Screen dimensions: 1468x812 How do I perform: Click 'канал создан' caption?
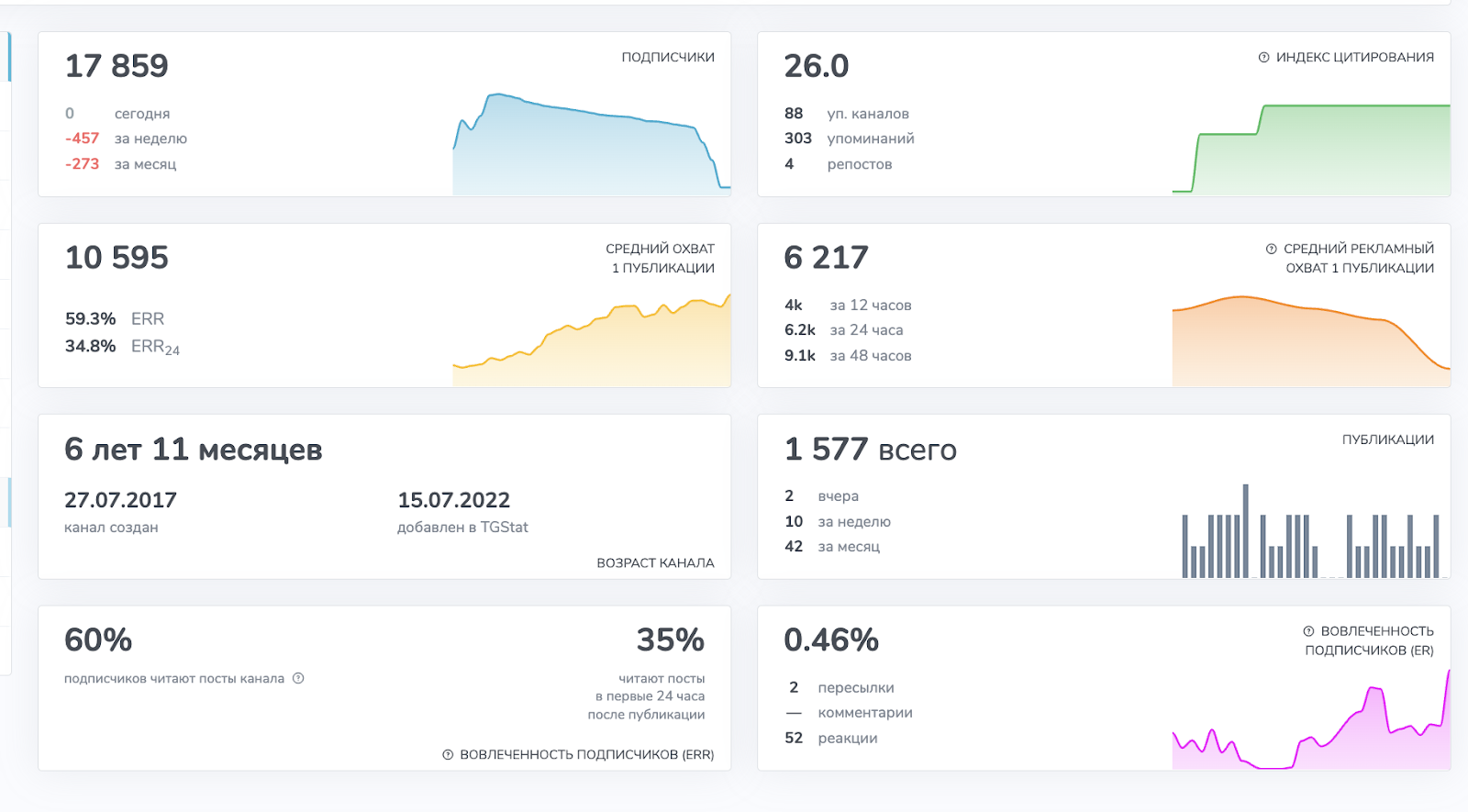111,528
